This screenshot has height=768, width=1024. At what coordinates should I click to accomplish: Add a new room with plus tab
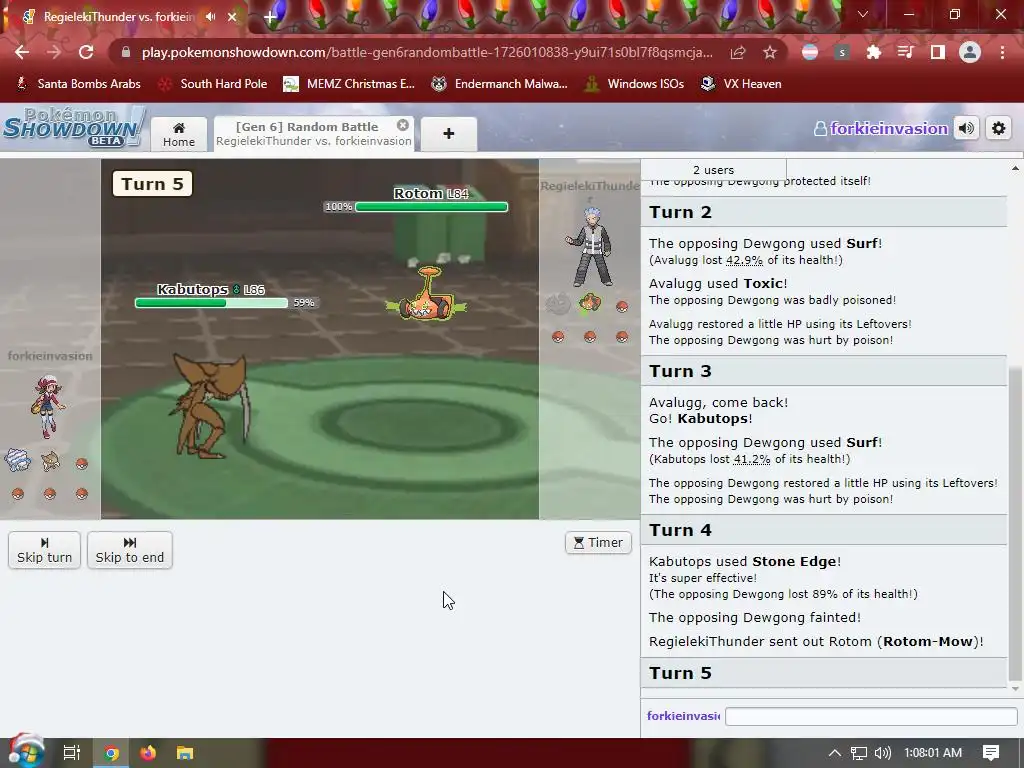point(449,134)
